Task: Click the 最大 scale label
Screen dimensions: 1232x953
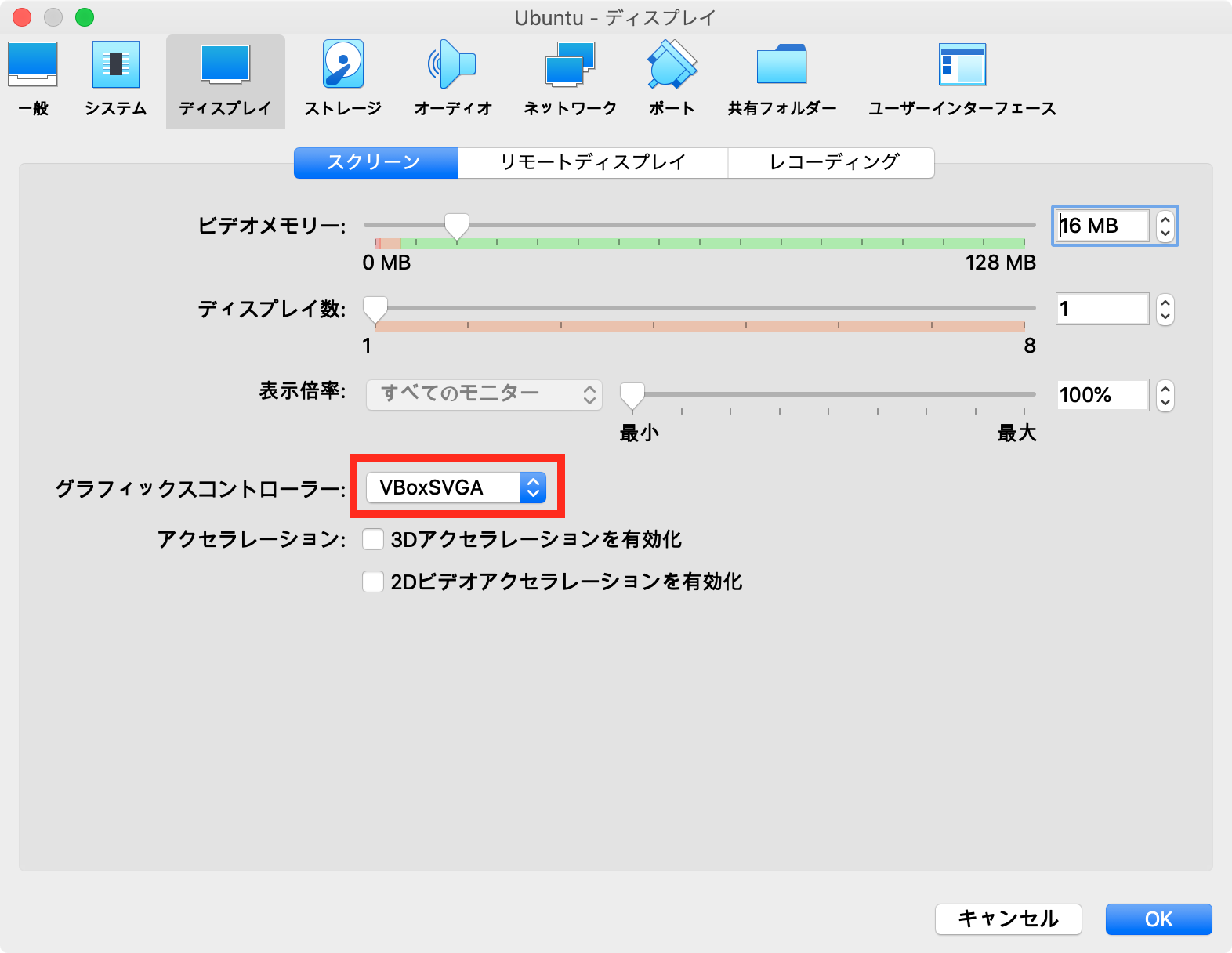Action: coord(1016,433)
